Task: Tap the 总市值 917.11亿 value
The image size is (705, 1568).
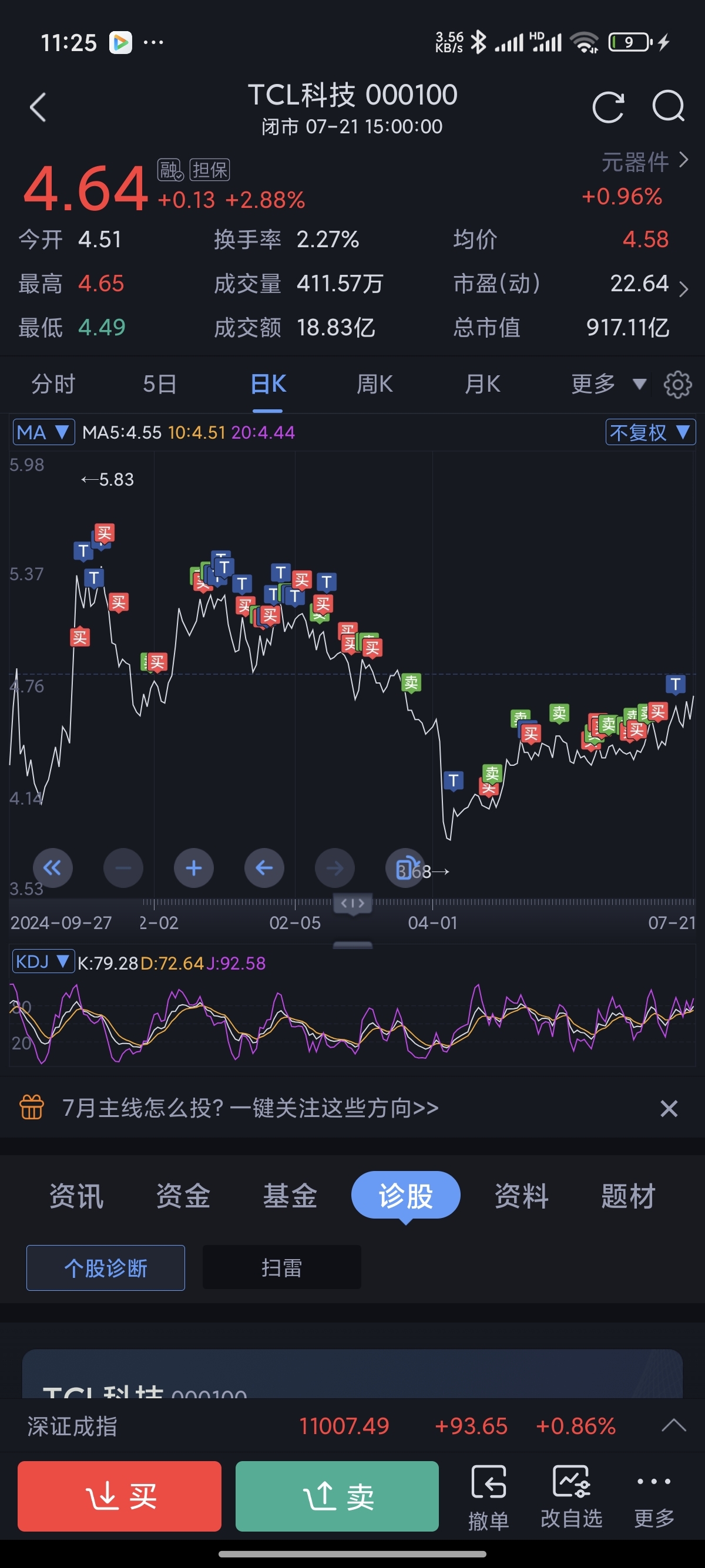Action: click(x=627, y=328)
